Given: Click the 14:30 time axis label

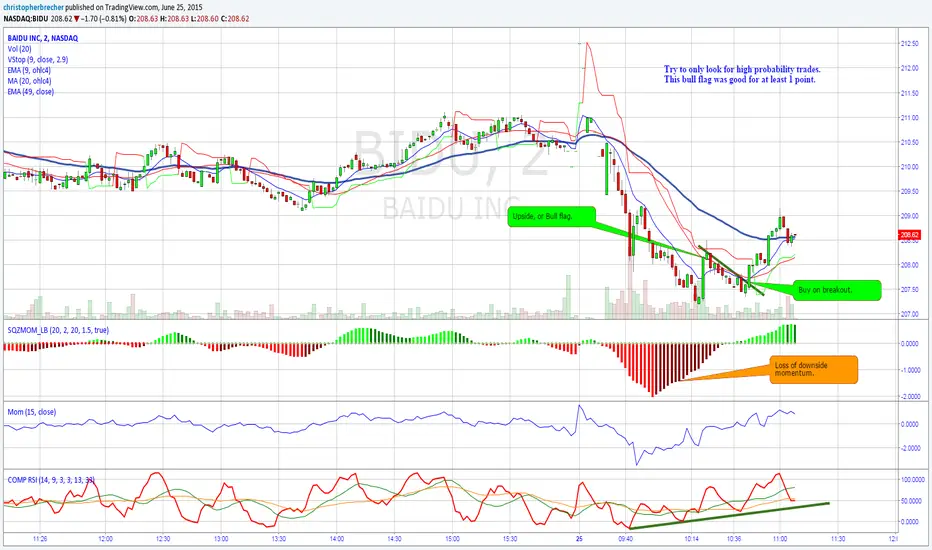Looking at the screenshot, I should 394,539.
